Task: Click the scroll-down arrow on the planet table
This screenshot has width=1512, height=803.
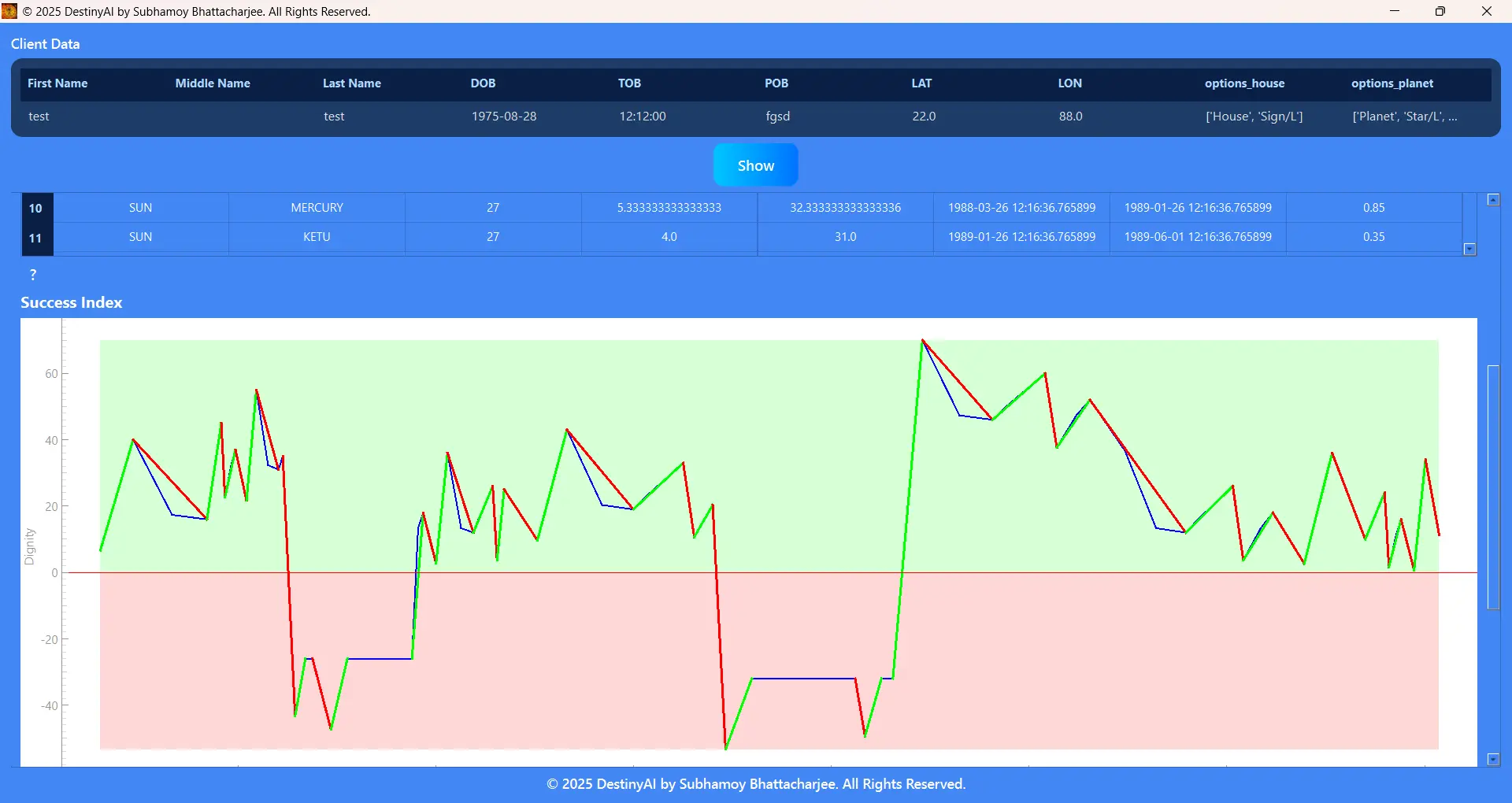Action: click(x=1469, y=249)
